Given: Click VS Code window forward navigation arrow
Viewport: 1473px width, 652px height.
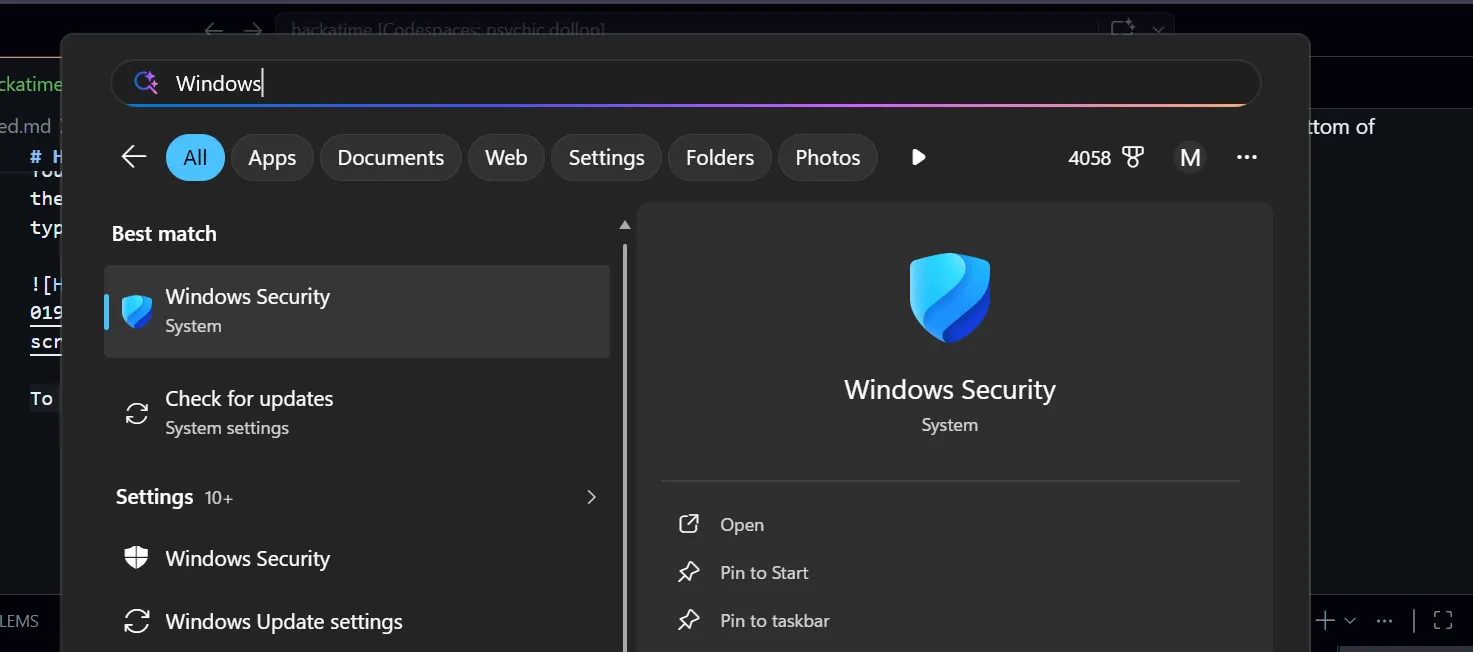Looking at the screenshot, I should coord(253,29).
